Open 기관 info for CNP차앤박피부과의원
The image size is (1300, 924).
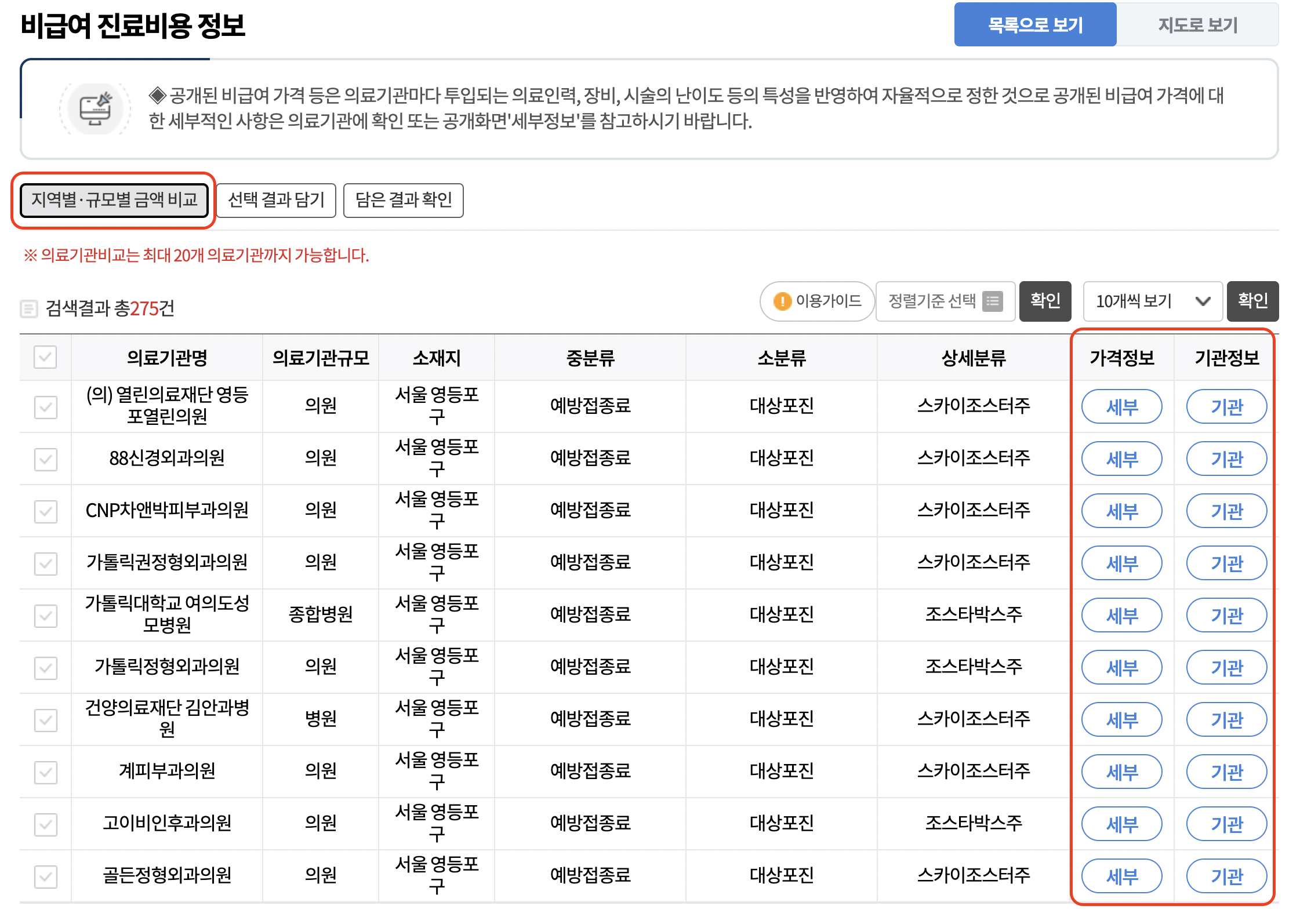(1226, 511)
